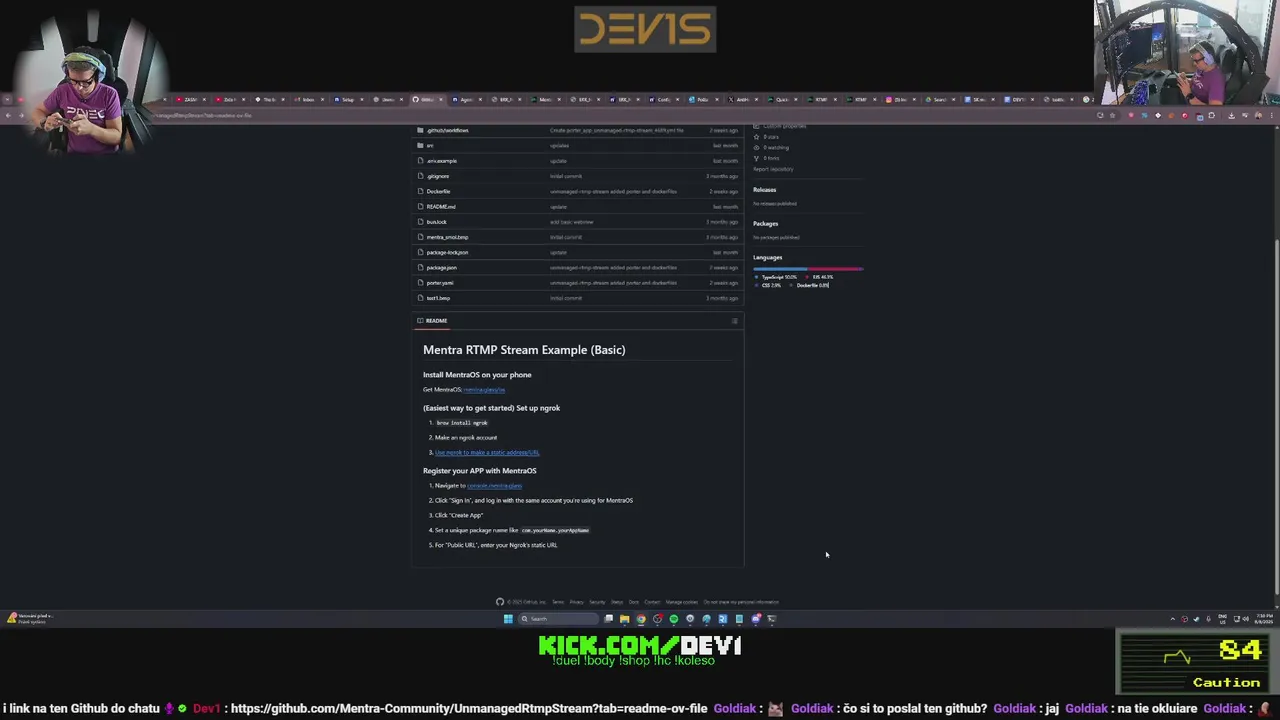
Task: Click the red segment of language bar
Action: (x=835, y=269)
